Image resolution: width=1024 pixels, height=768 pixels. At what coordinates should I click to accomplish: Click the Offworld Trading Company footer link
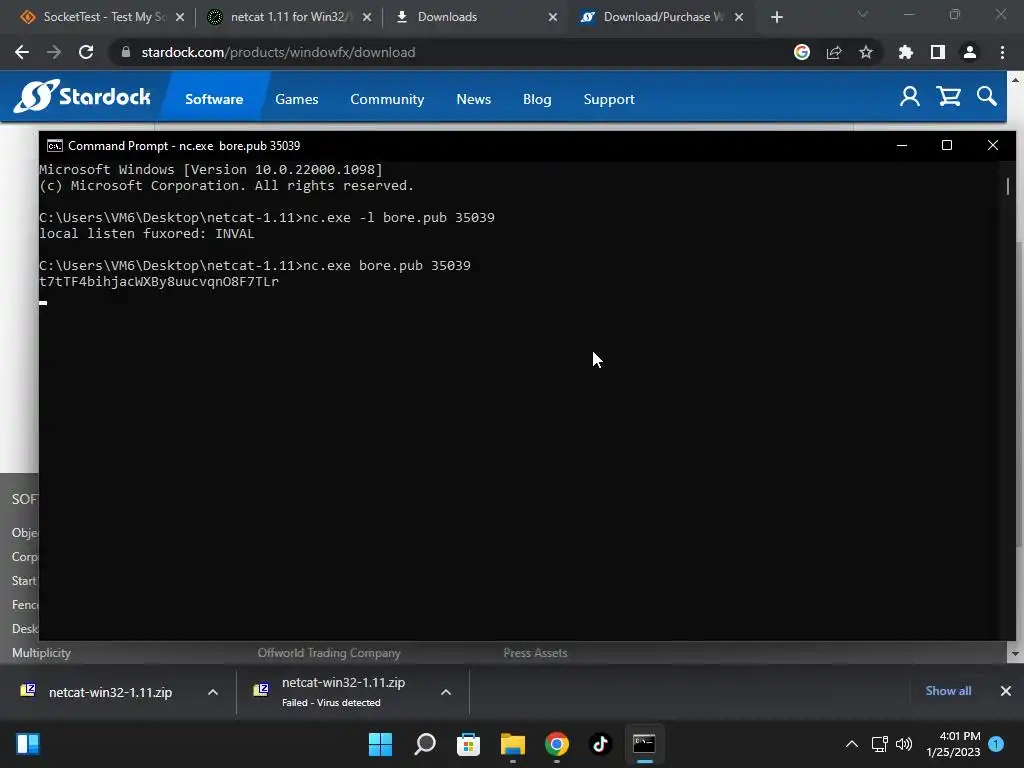point(328,653)
